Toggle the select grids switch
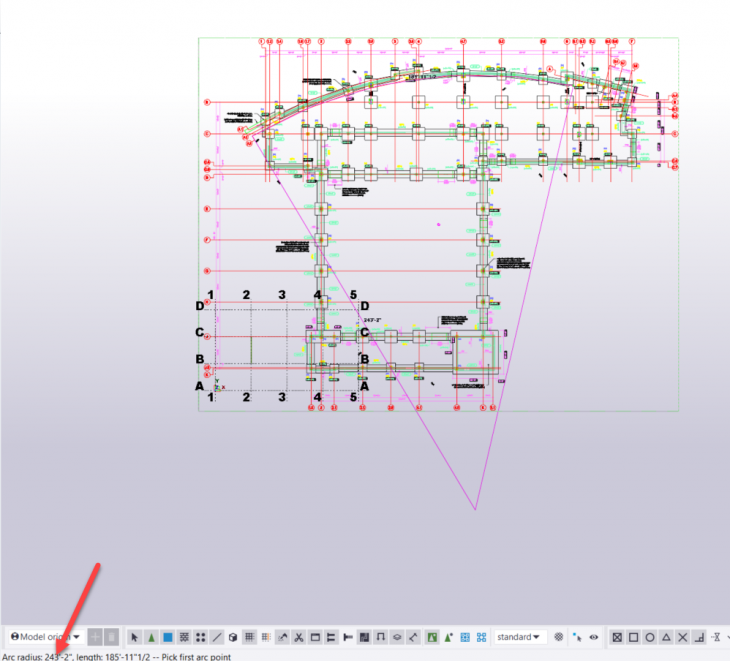The width and height of the screenshot is (730, 661). pyautogui.click(x=250, y=637)
